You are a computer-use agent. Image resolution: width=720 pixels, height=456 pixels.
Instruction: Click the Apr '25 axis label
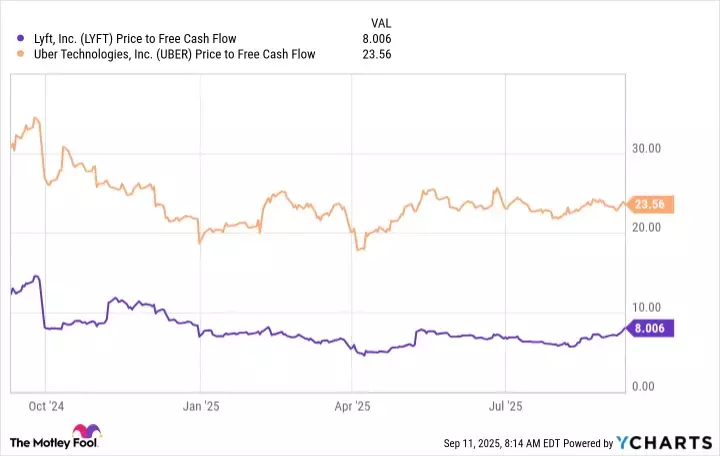coord(352,407)
